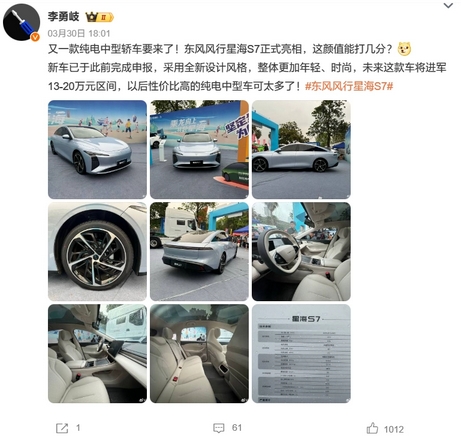Open the wheel close-up photo

pyautogui.click(x=97, y=252)
